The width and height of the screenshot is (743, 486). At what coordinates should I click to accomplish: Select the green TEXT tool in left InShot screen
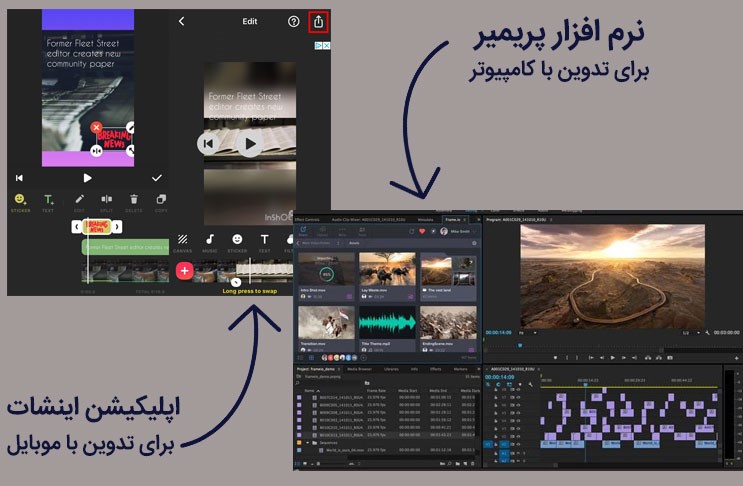[x=48, y=203]
